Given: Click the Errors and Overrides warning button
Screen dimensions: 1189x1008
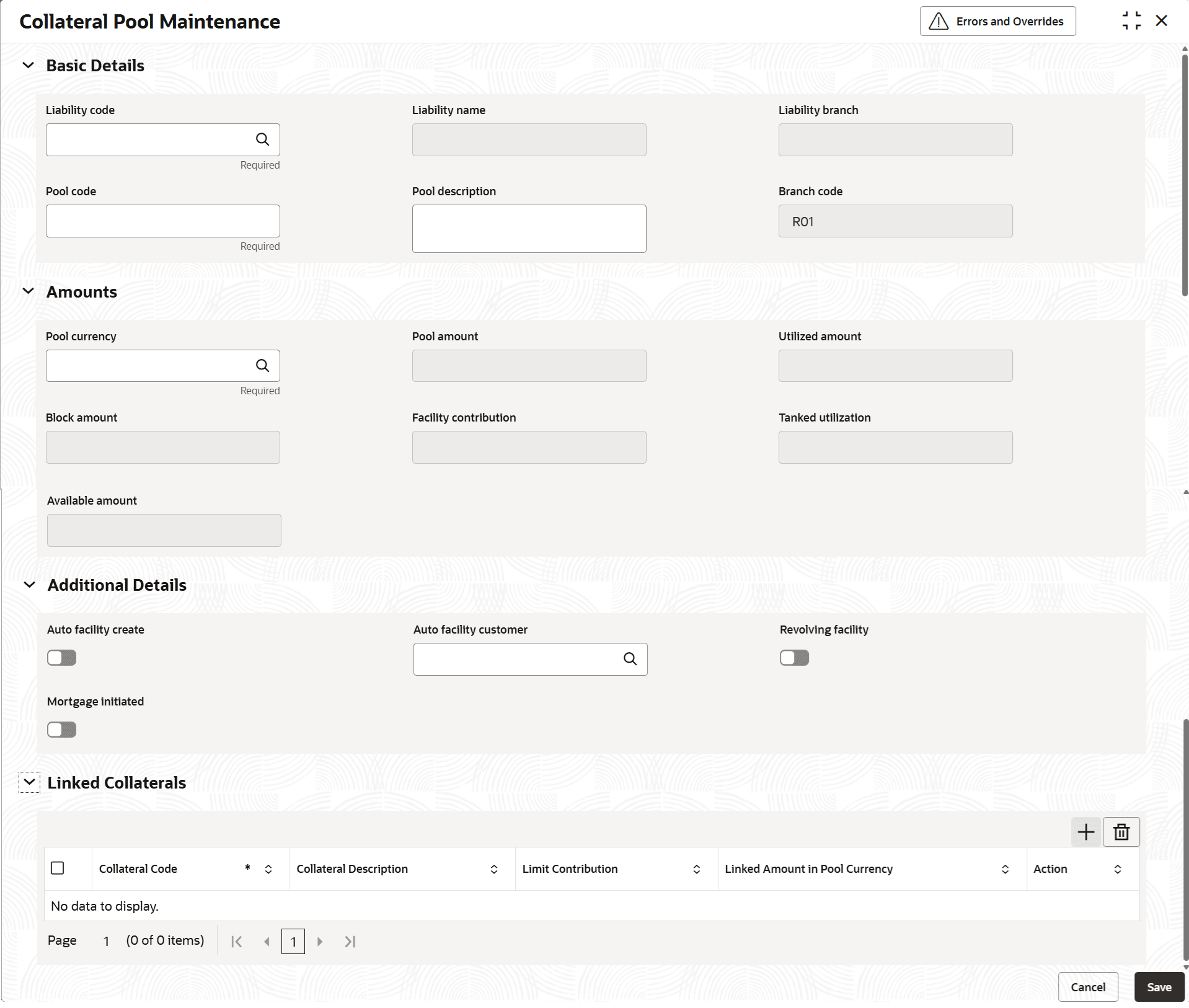Looking at the screenshot, I should (x=997, y=22).
